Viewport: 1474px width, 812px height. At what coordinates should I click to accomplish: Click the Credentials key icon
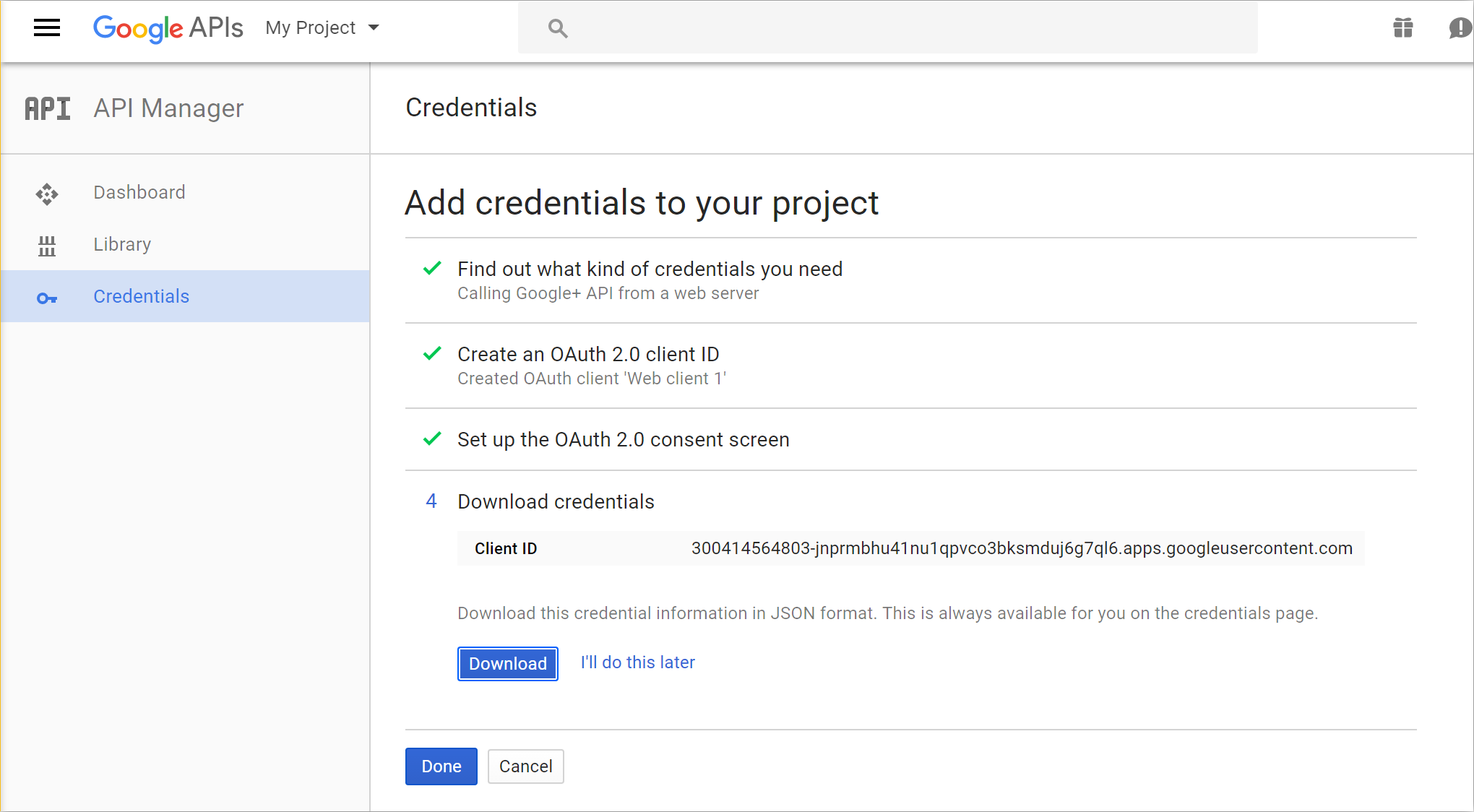click(x=47, y=298)
